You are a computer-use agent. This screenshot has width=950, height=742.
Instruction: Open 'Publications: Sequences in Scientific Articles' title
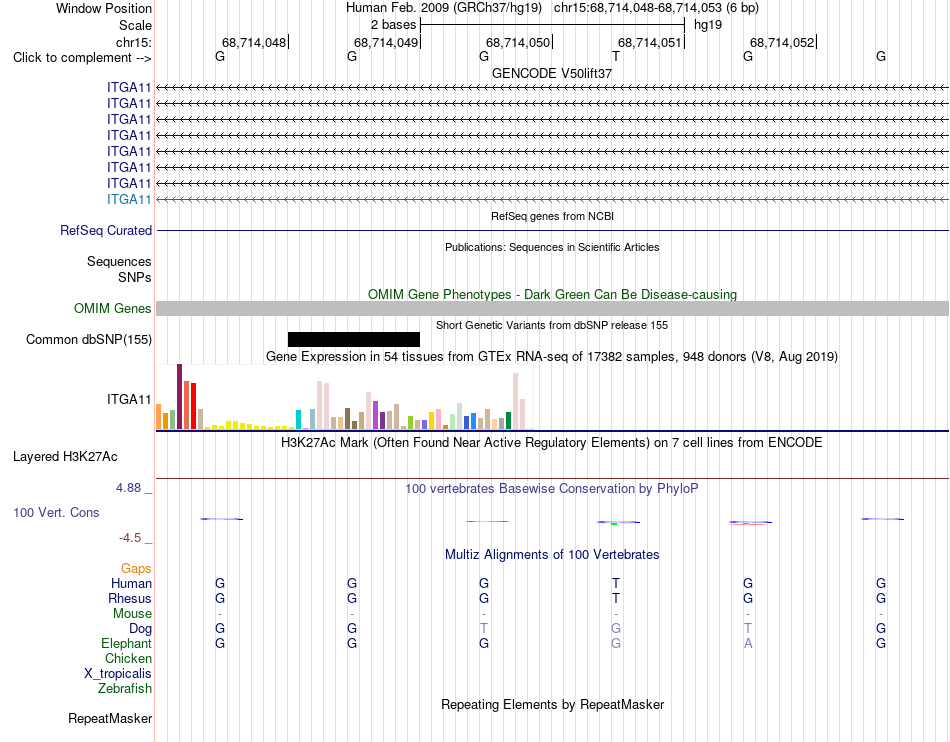point(552,247)
